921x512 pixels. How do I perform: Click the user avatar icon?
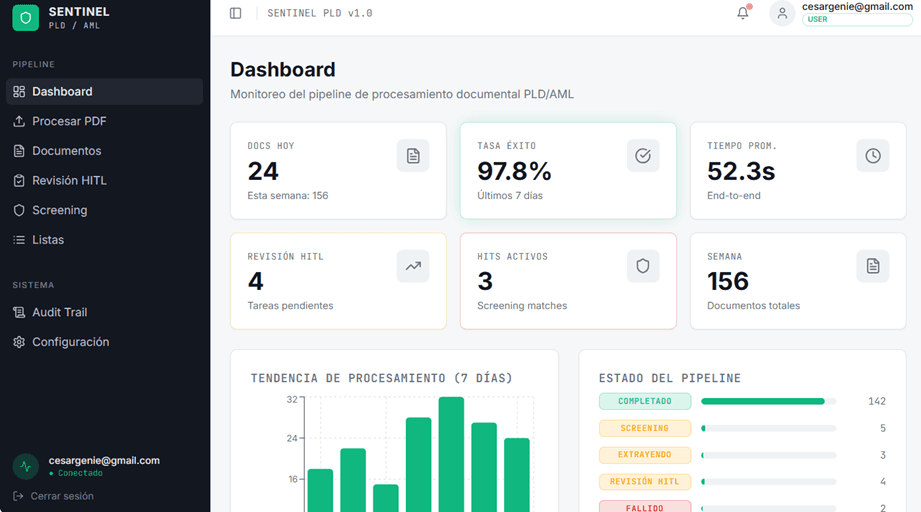point(782,13)
